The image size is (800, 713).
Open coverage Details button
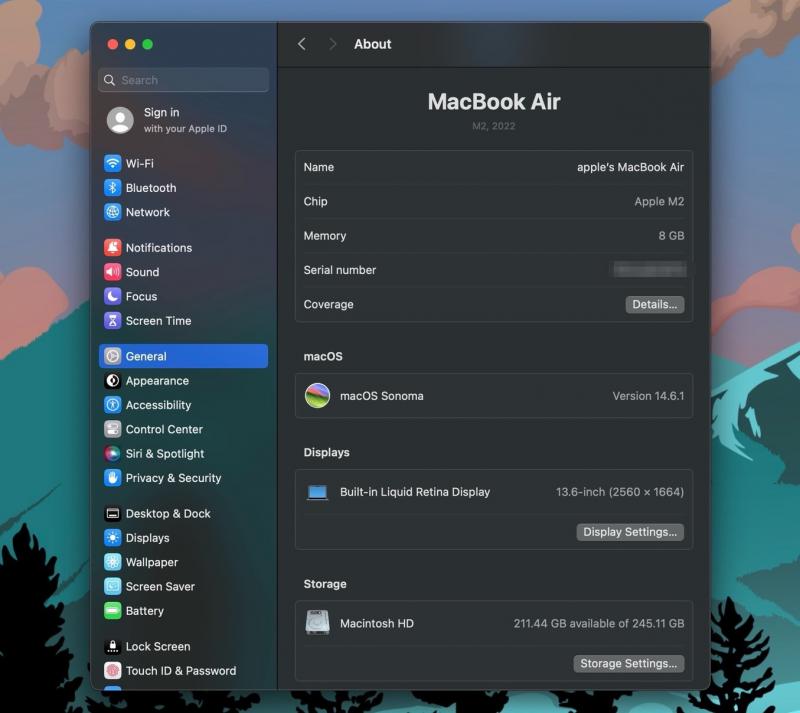tap(655, 305)
